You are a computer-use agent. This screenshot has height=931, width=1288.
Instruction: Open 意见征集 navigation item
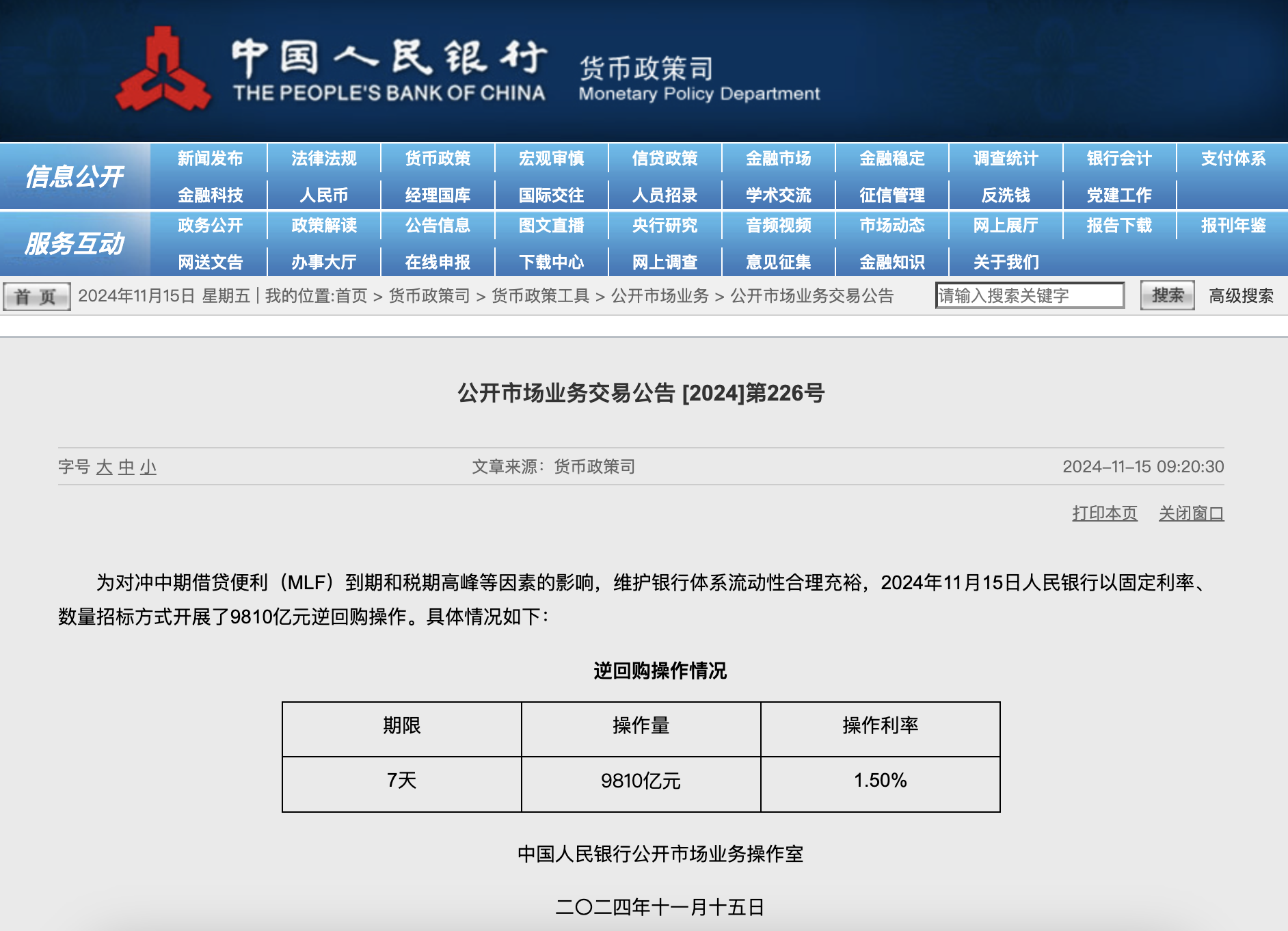click(778, 262)
